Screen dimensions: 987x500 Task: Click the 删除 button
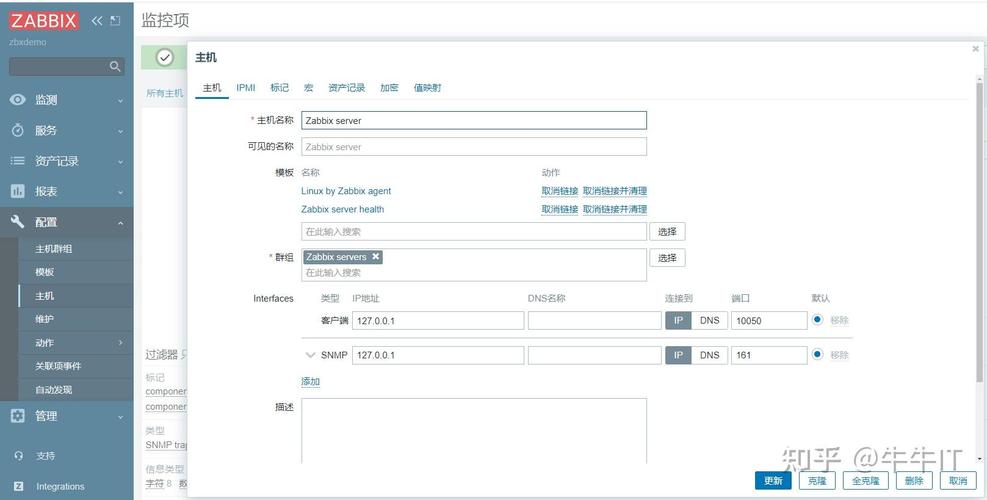coord(914,480)
